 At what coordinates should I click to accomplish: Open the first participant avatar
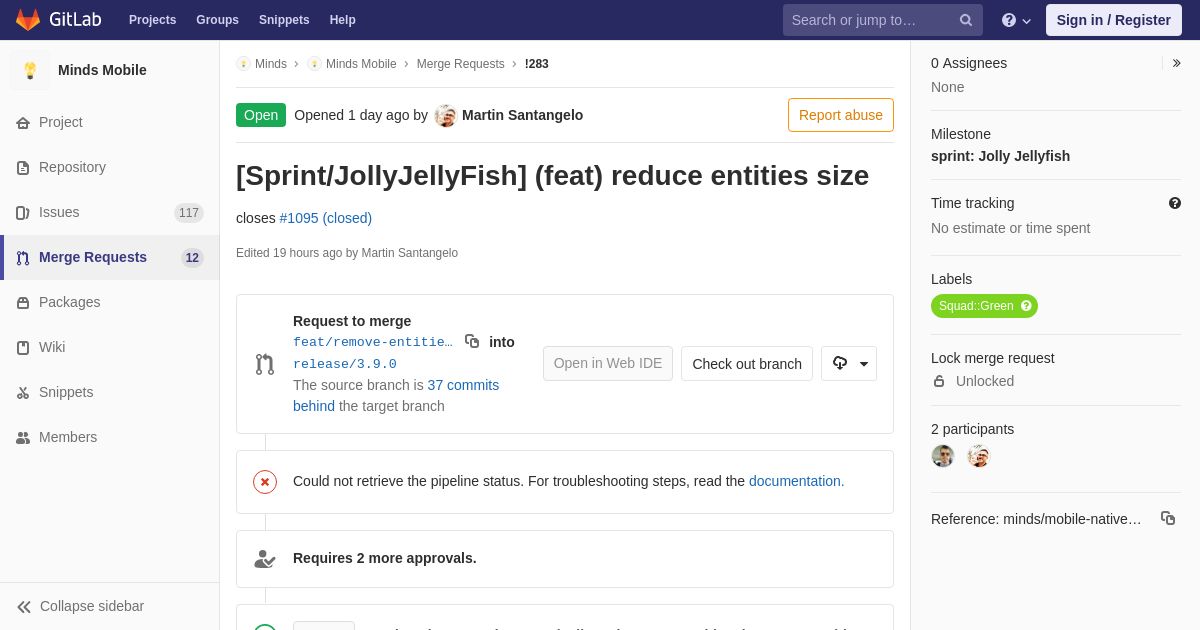pyautogui.click(x=943, y=456)
